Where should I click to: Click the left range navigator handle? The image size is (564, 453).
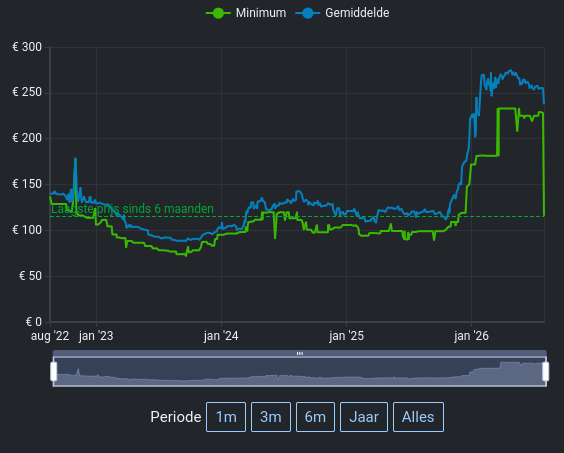tap(54, 372)
